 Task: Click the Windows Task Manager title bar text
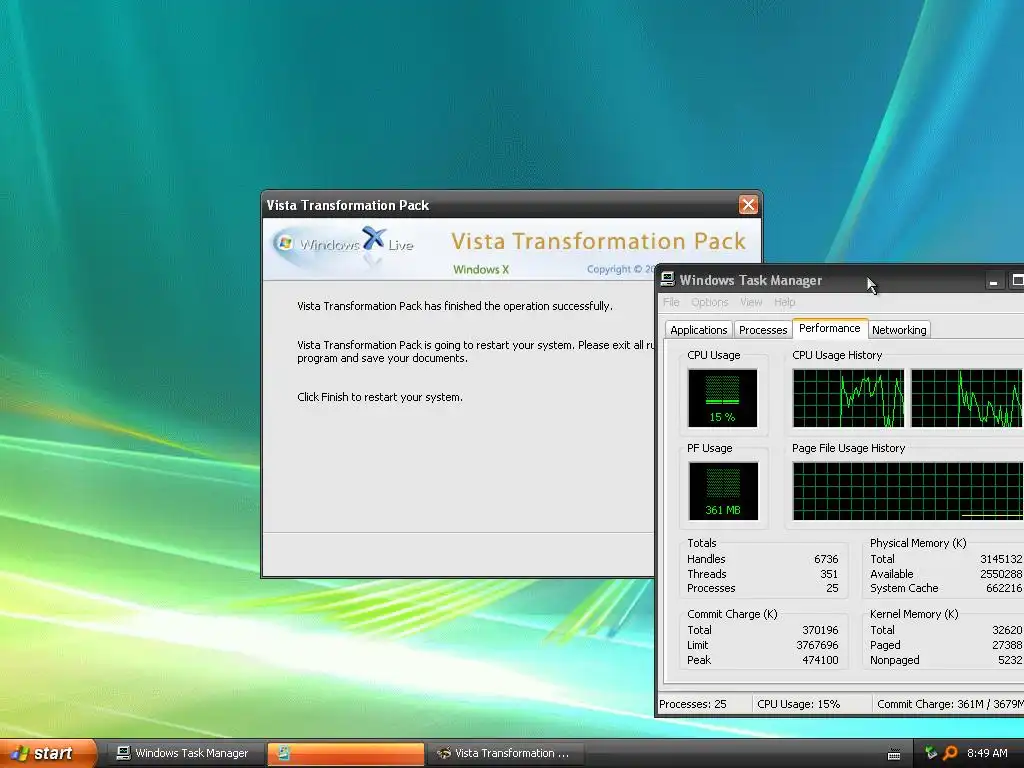750,280
